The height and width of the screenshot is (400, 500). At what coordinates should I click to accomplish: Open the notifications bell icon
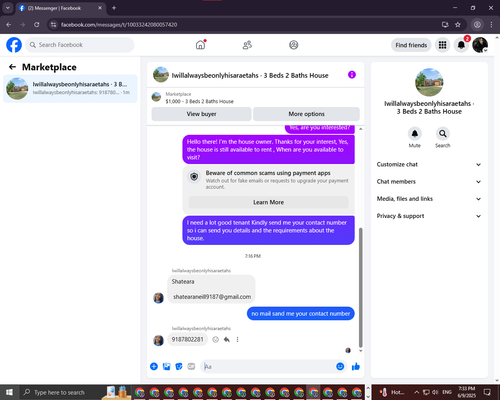tap(461, 45)
